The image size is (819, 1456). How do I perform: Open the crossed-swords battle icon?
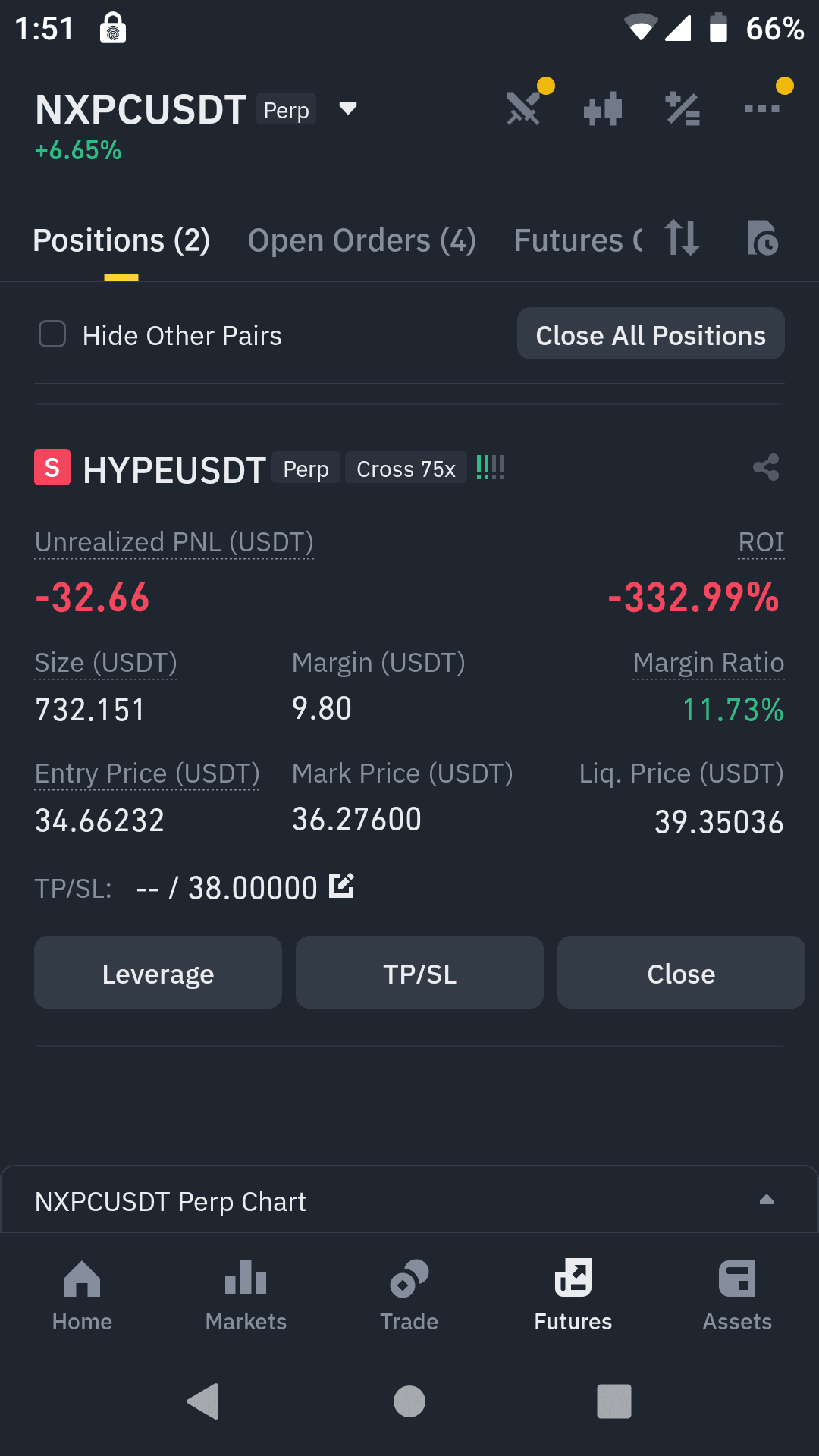pos(524,108)
